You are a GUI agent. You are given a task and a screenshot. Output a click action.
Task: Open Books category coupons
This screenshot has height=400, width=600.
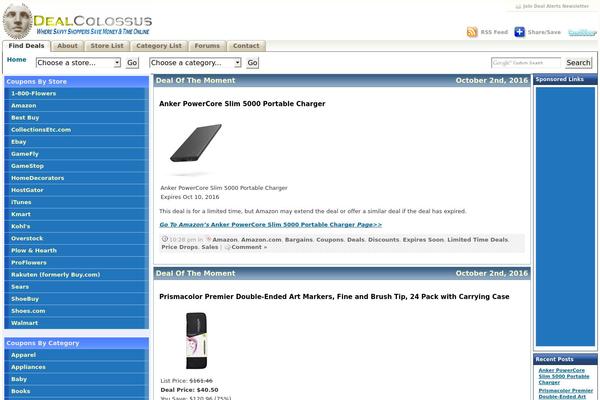(77, 391)
